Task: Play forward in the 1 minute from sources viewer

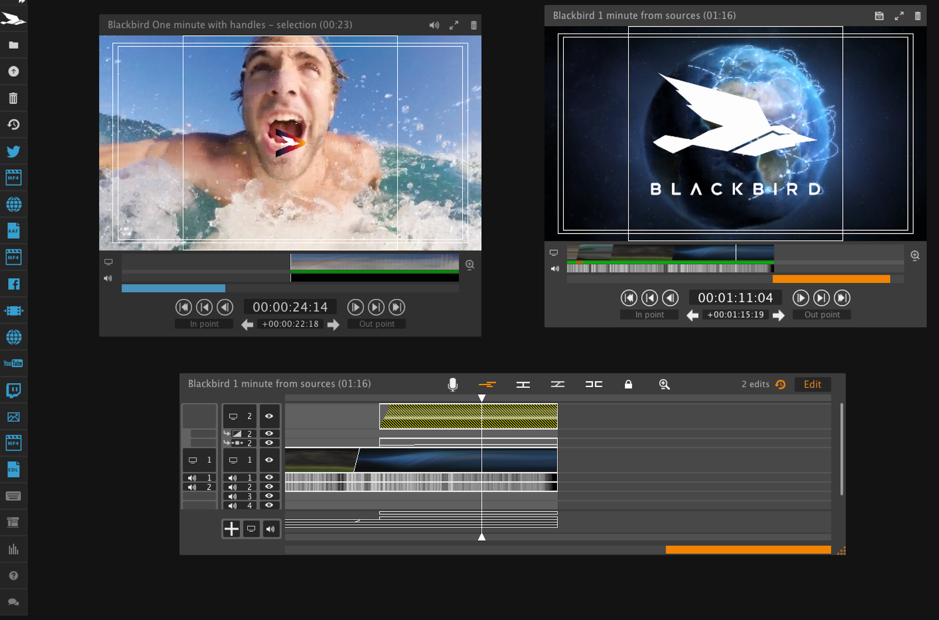Action: pyautogui.click(x=801, y=298)
